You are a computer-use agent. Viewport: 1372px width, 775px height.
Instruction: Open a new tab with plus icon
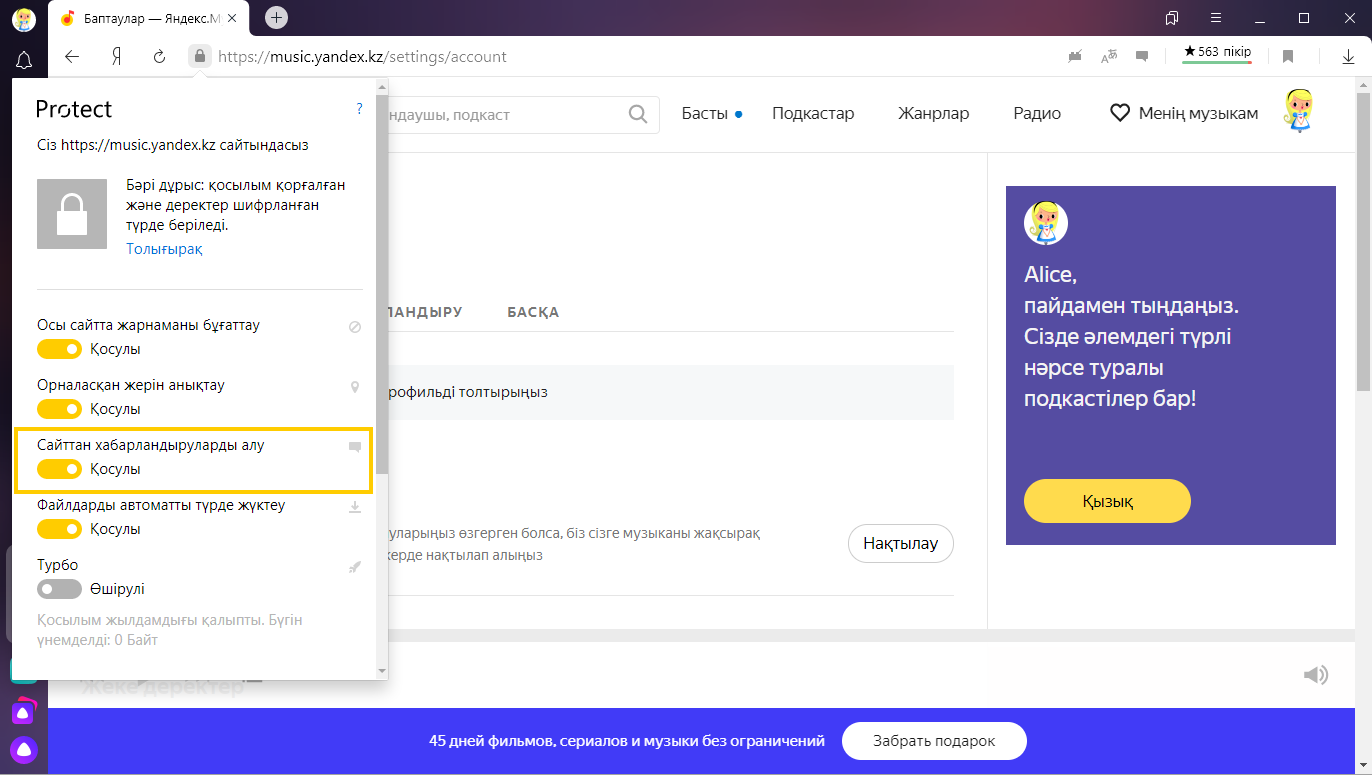click(277, 17)
